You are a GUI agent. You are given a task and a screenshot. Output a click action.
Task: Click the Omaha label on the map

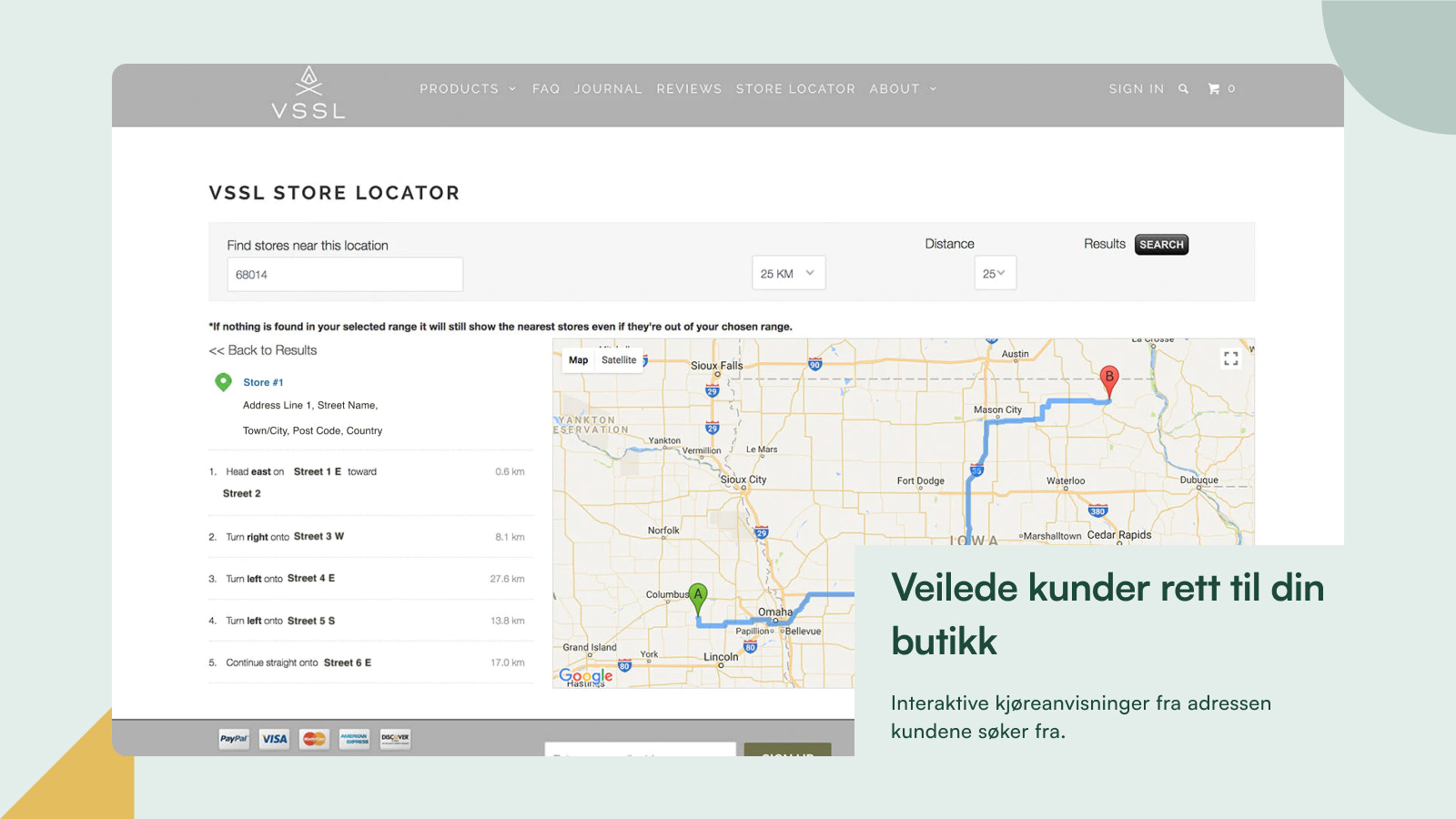click(x=775, y=612)
